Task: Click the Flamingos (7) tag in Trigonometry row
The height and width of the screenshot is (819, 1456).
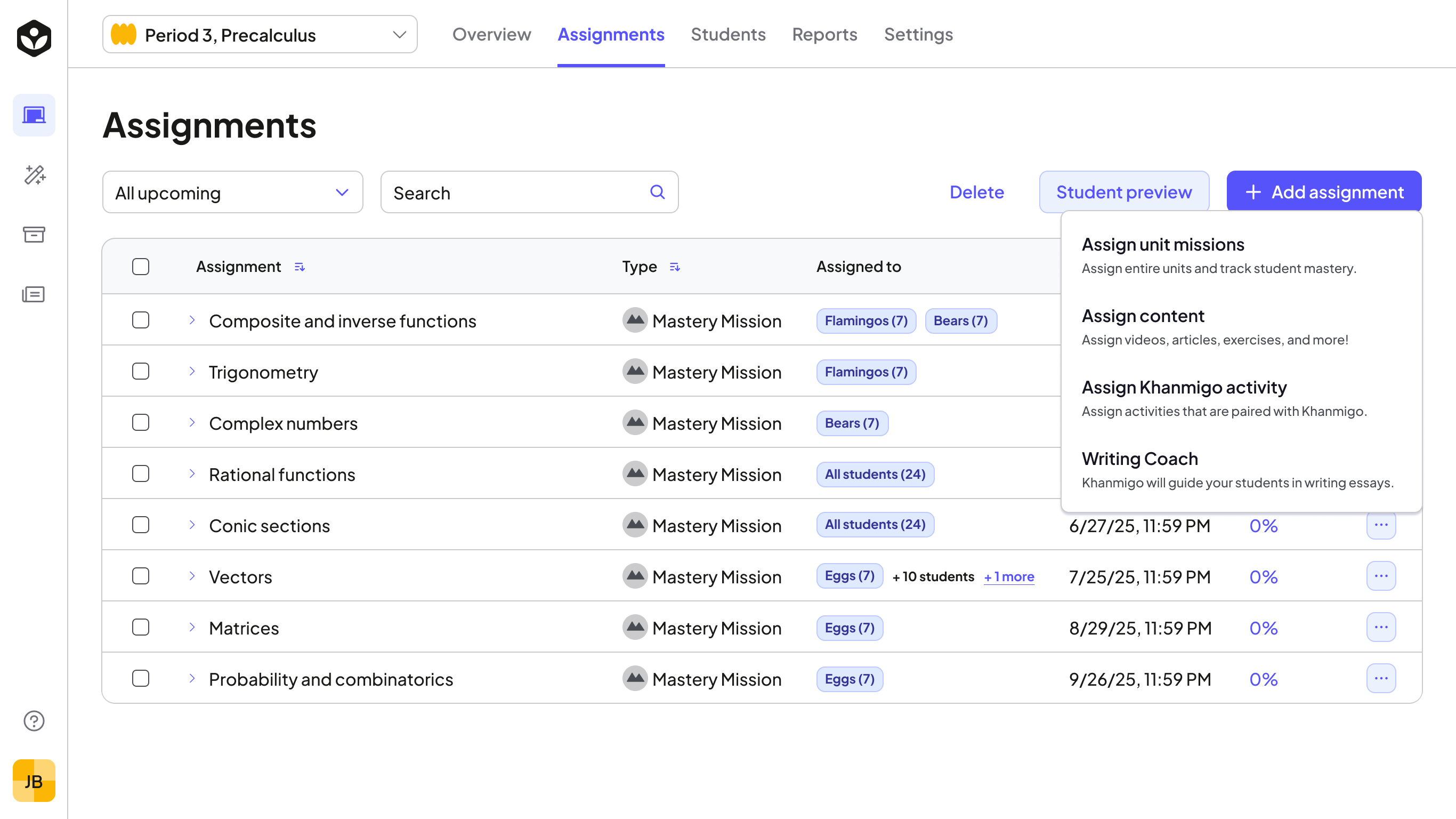Action: coord(866,372)
